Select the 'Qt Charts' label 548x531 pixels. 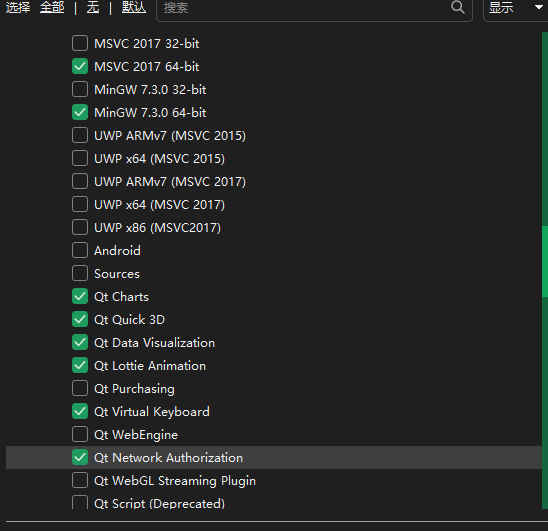[121, 297]
